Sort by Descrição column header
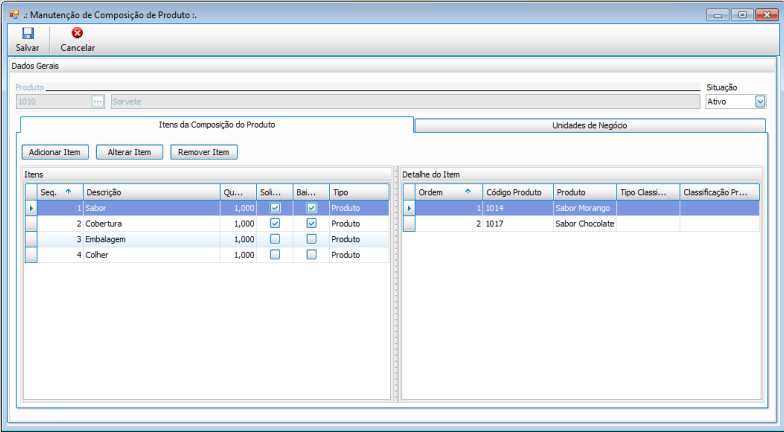This screenshot has width=784, height=432. tap(152, 192)
